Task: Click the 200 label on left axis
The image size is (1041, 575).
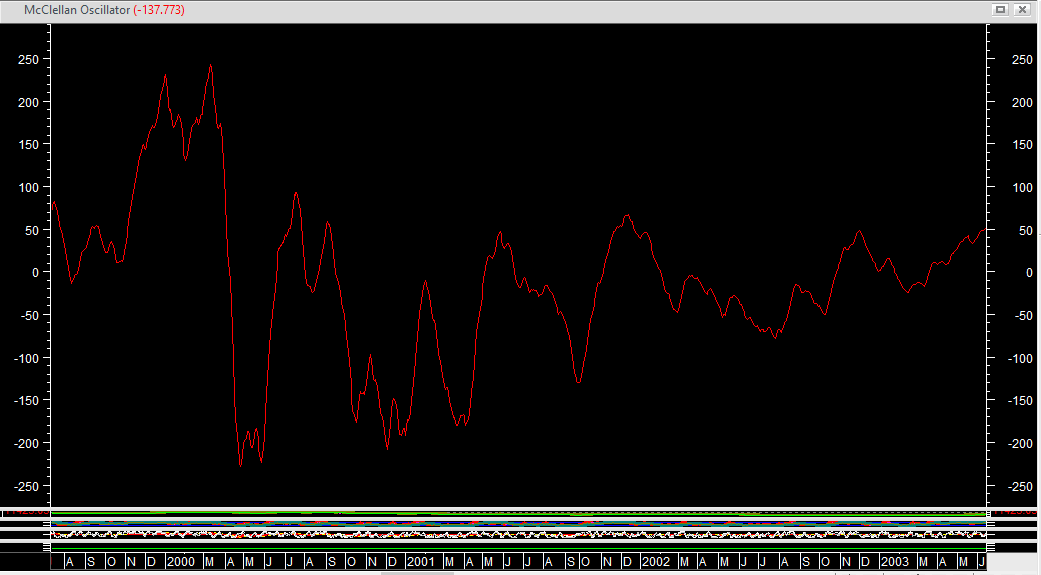Action: coord(28,102)
